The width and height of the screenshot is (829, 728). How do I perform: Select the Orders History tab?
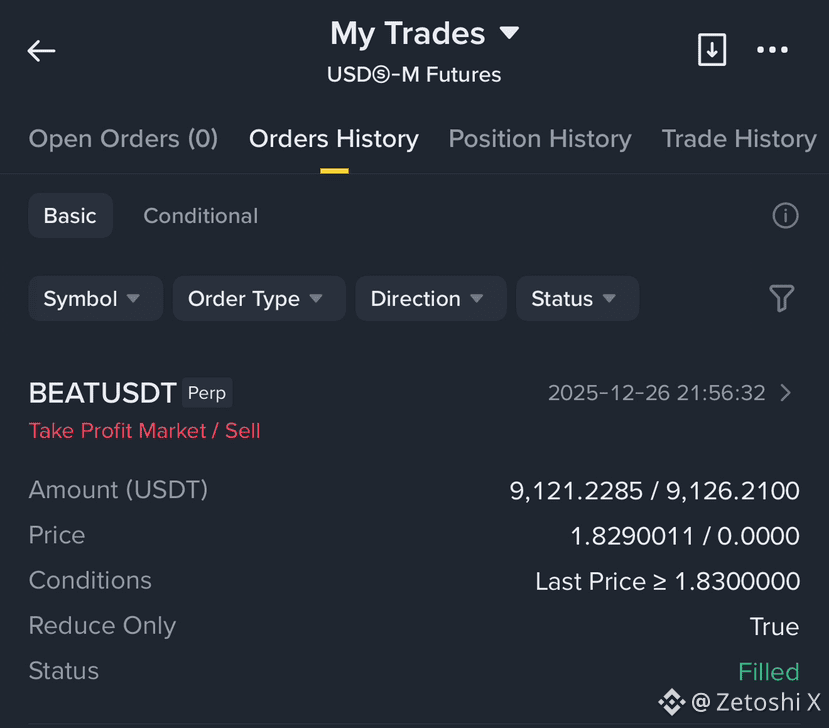[x=334, y=139]
